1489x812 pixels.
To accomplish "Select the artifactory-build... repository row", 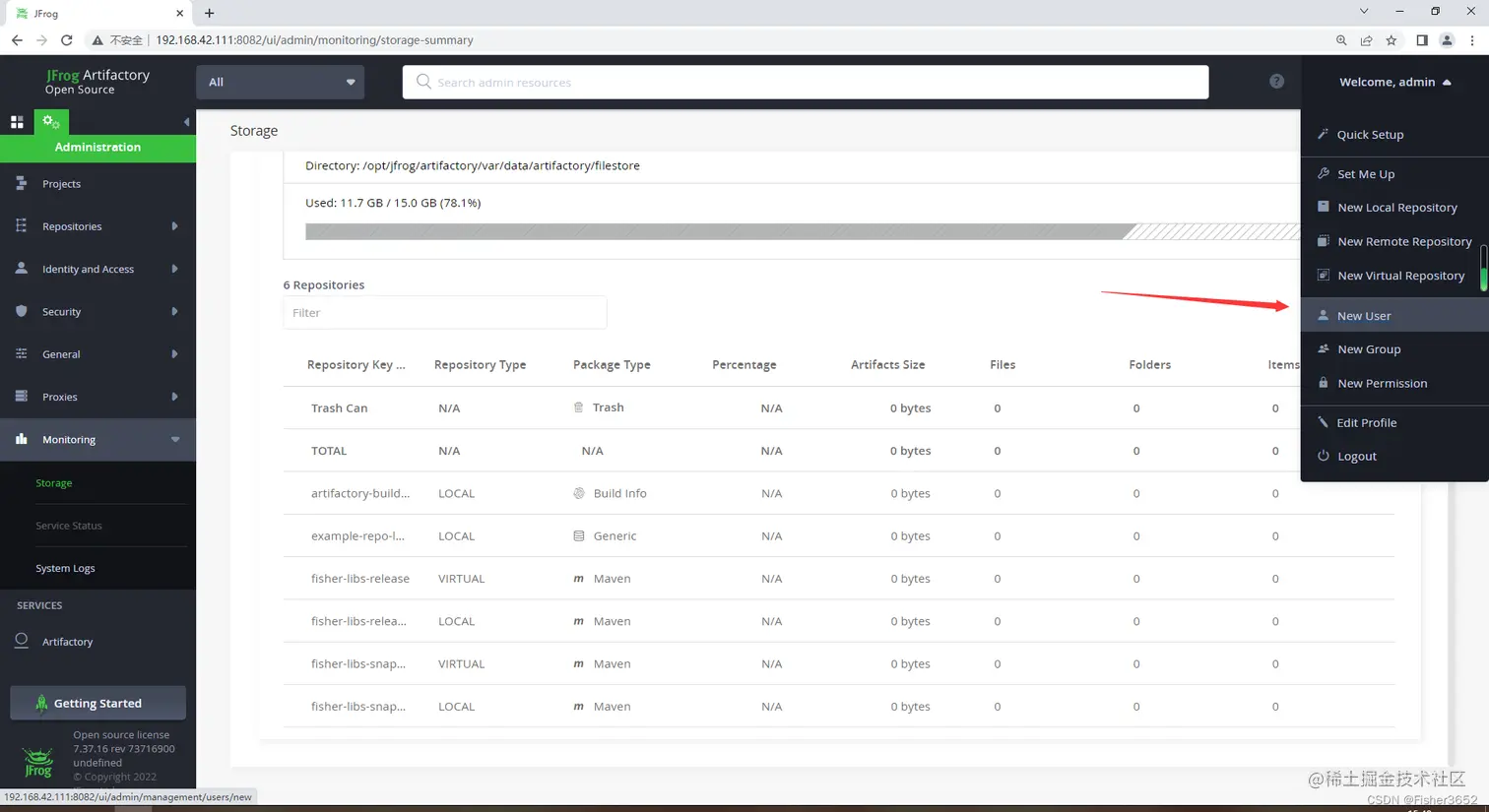I will [x=839, y=493].
